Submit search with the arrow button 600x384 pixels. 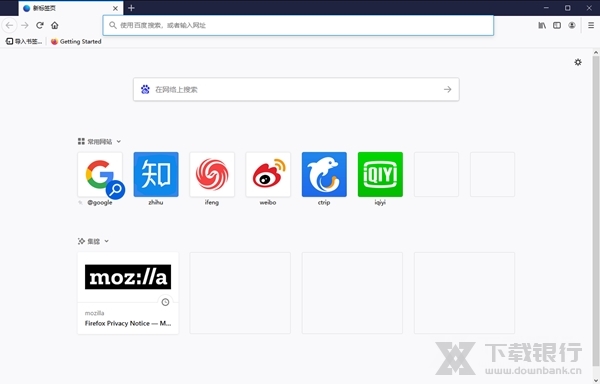[447, 89]
